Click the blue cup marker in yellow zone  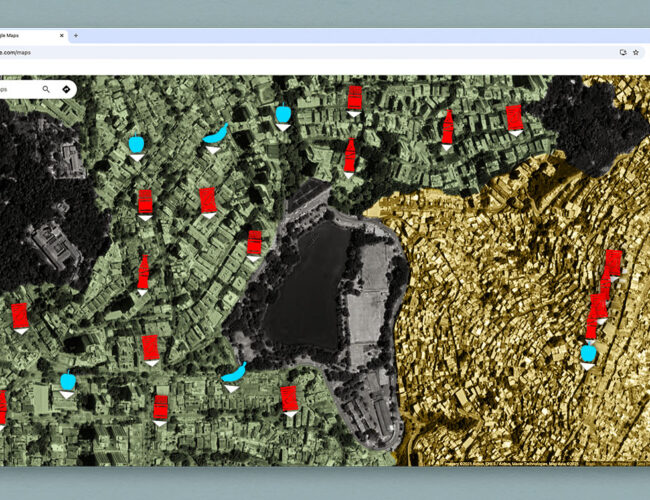[x=588, y=353]
